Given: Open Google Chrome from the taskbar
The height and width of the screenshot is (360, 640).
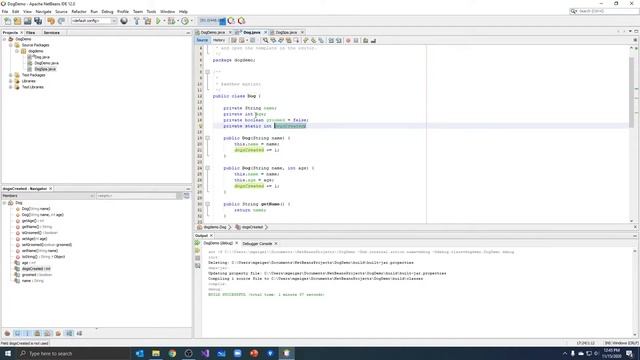Looking at the screenshot, I should tap(172, 353).
